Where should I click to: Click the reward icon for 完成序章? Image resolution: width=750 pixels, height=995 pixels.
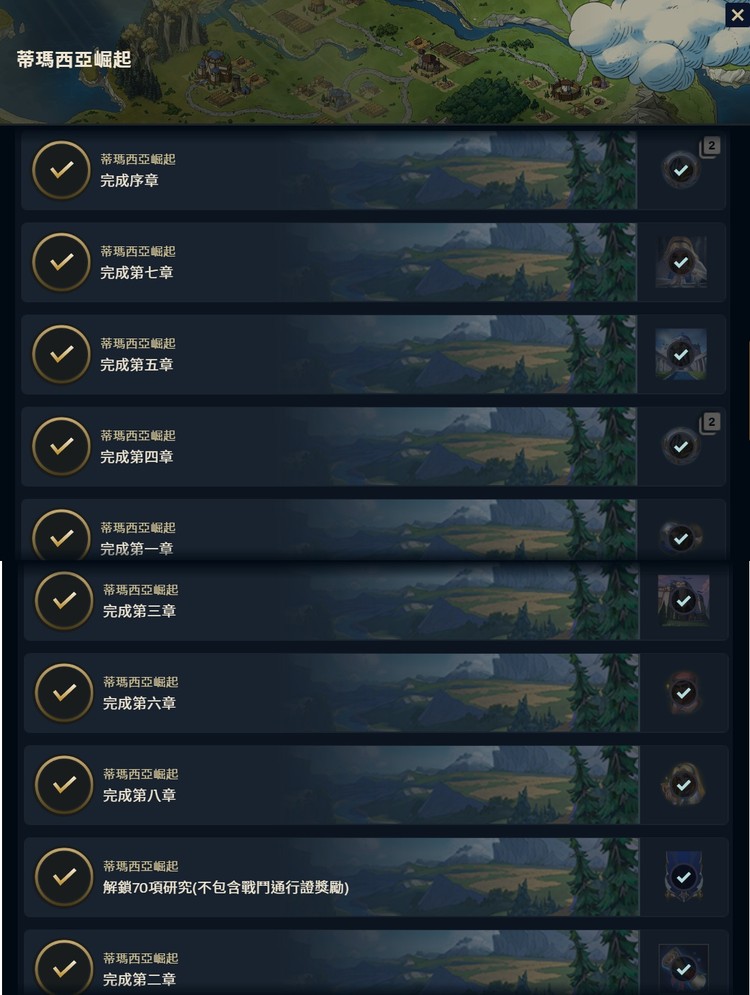point(681,170)
